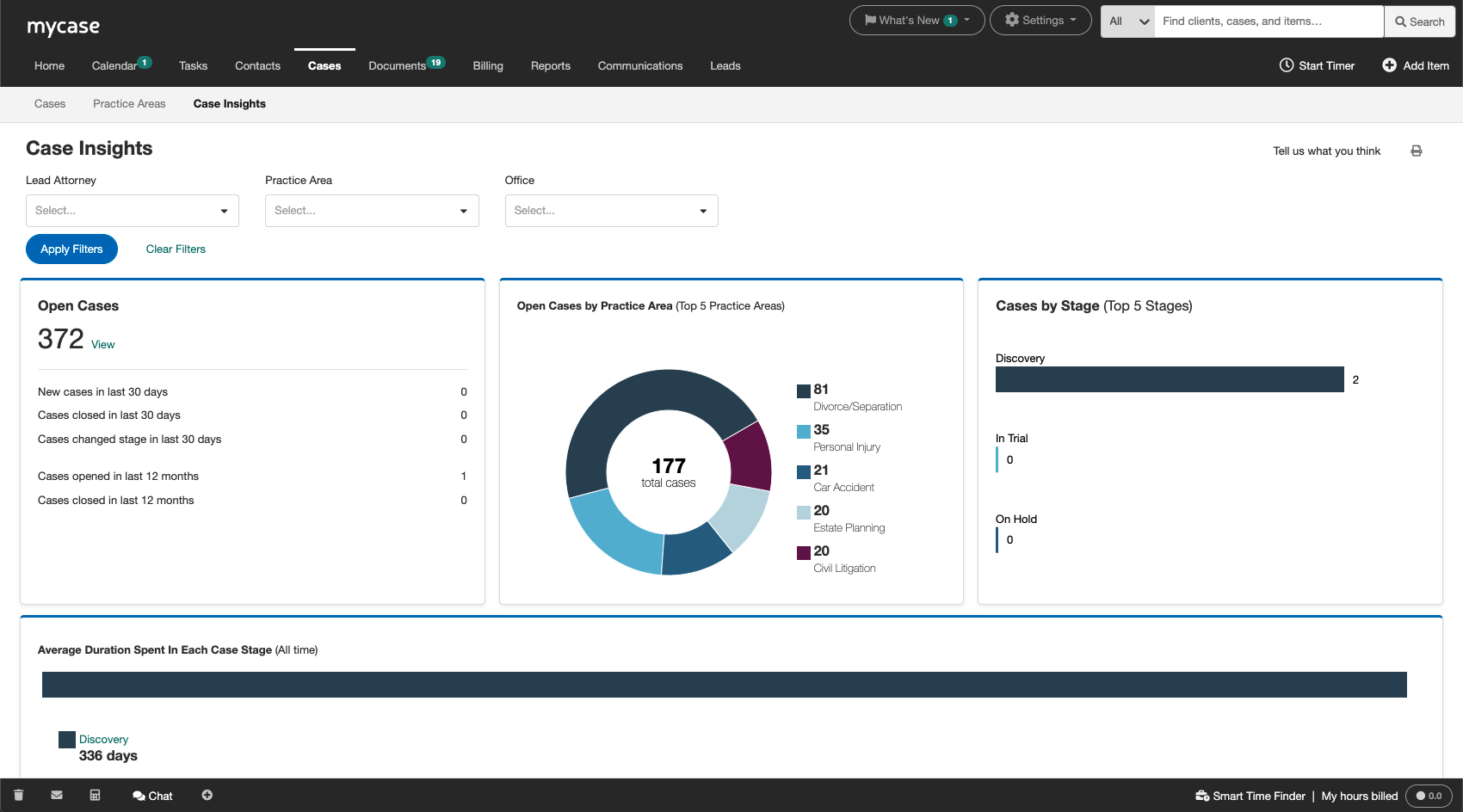Screen dimensions: 1463x812
Task: Open Reports in main navigation
Action: coord(551,66)
